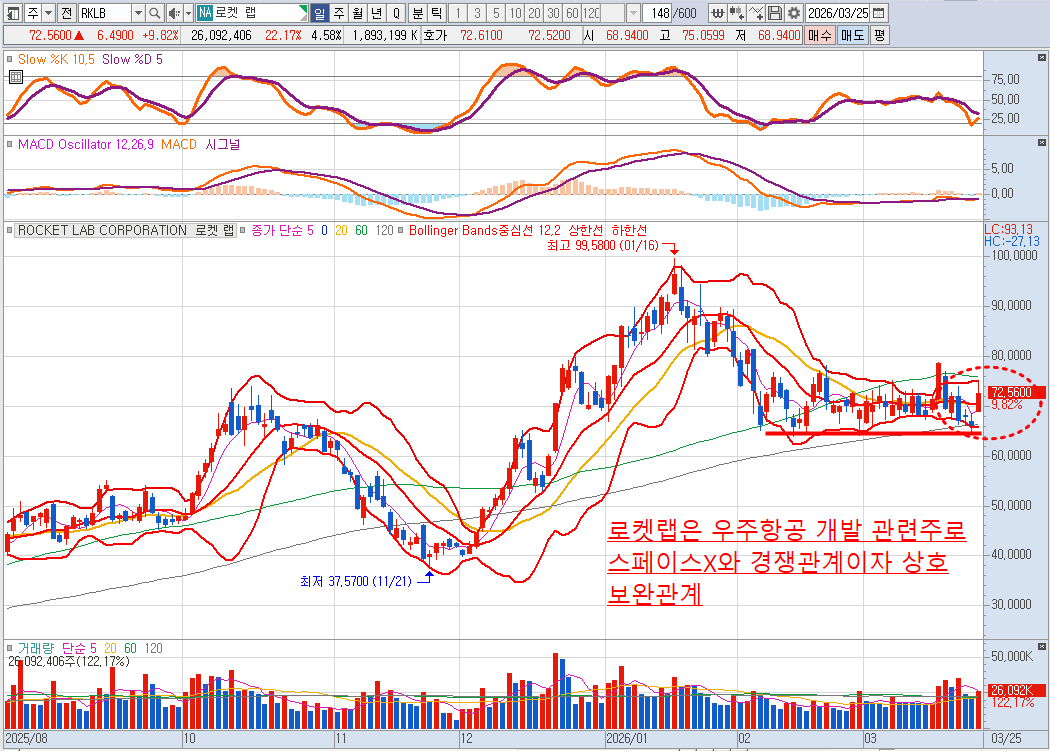
Task: Click the save chart floppy icon
Action: click(x=775, y=13)
